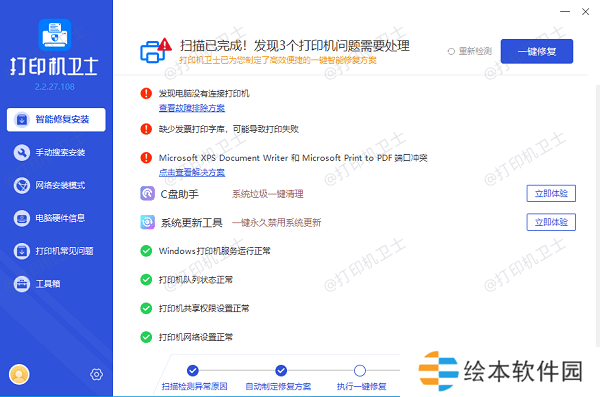Click the 智能修复安装 icon

22,119
